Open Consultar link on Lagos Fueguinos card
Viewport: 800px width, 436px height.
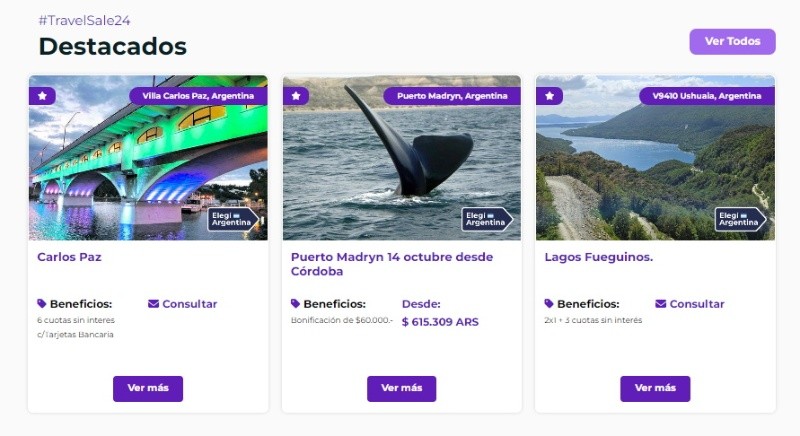(696, 304)
